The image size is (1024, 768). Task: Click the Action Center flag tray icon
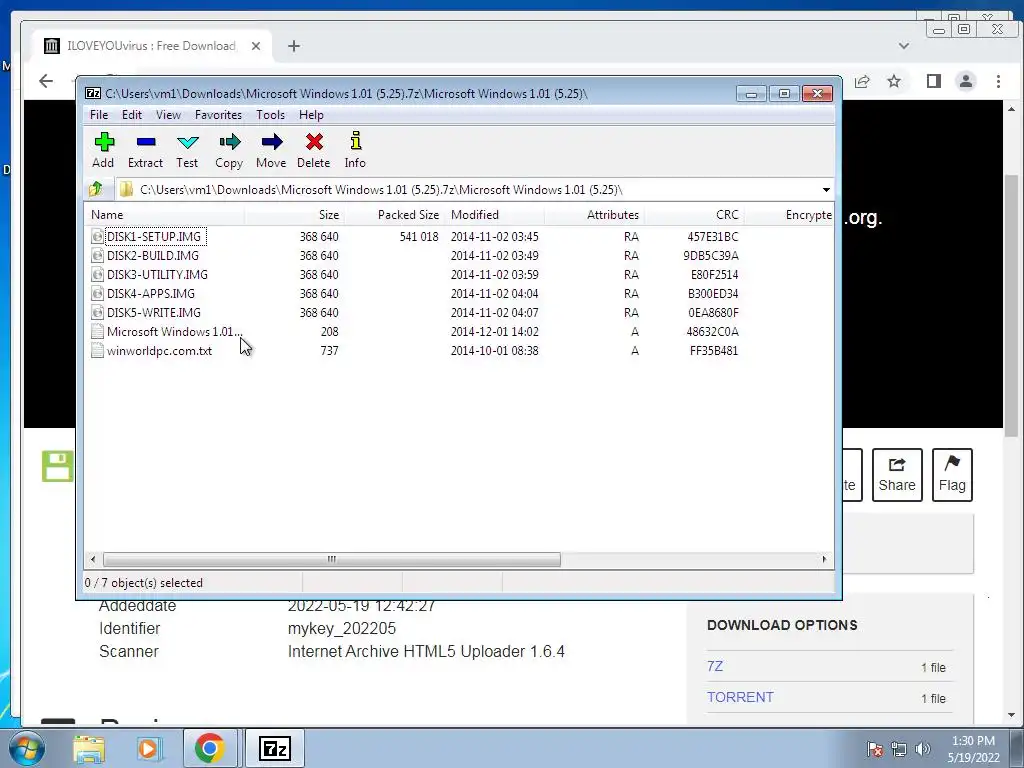coord(875,749)
